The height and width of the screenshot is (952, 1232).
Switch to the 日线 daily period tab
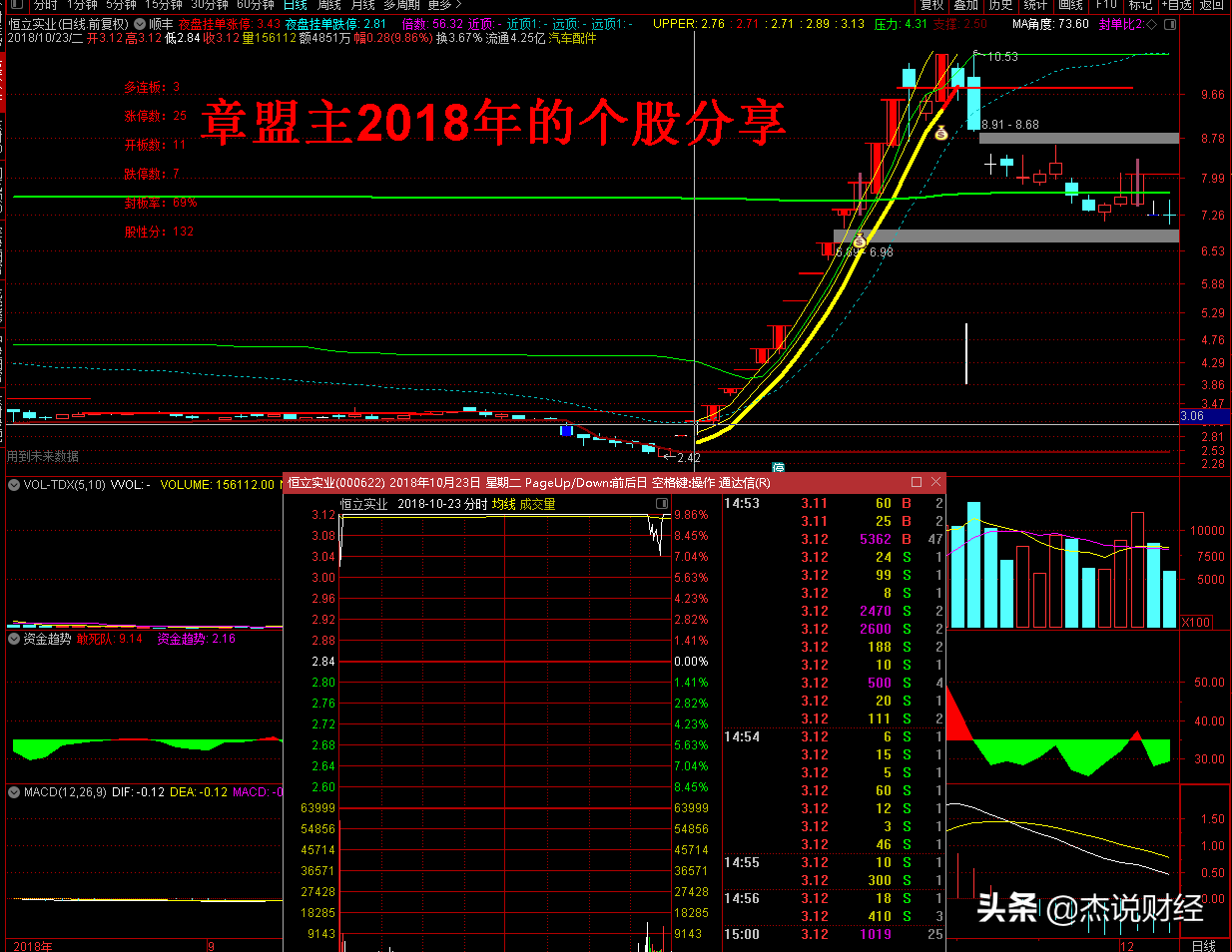pyautogui.click(x=296, y=5)
